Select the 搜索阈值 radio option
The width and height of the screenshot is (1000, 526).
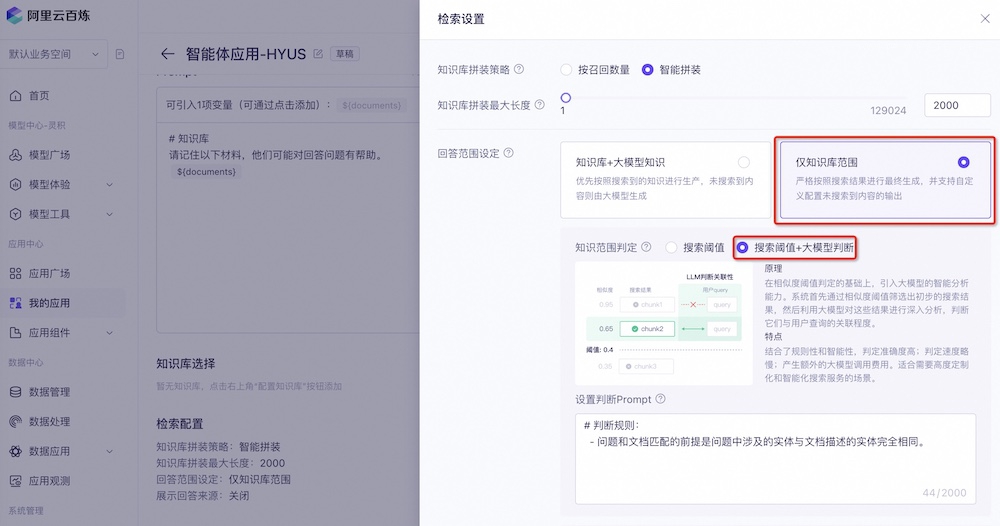click(673, 247)
